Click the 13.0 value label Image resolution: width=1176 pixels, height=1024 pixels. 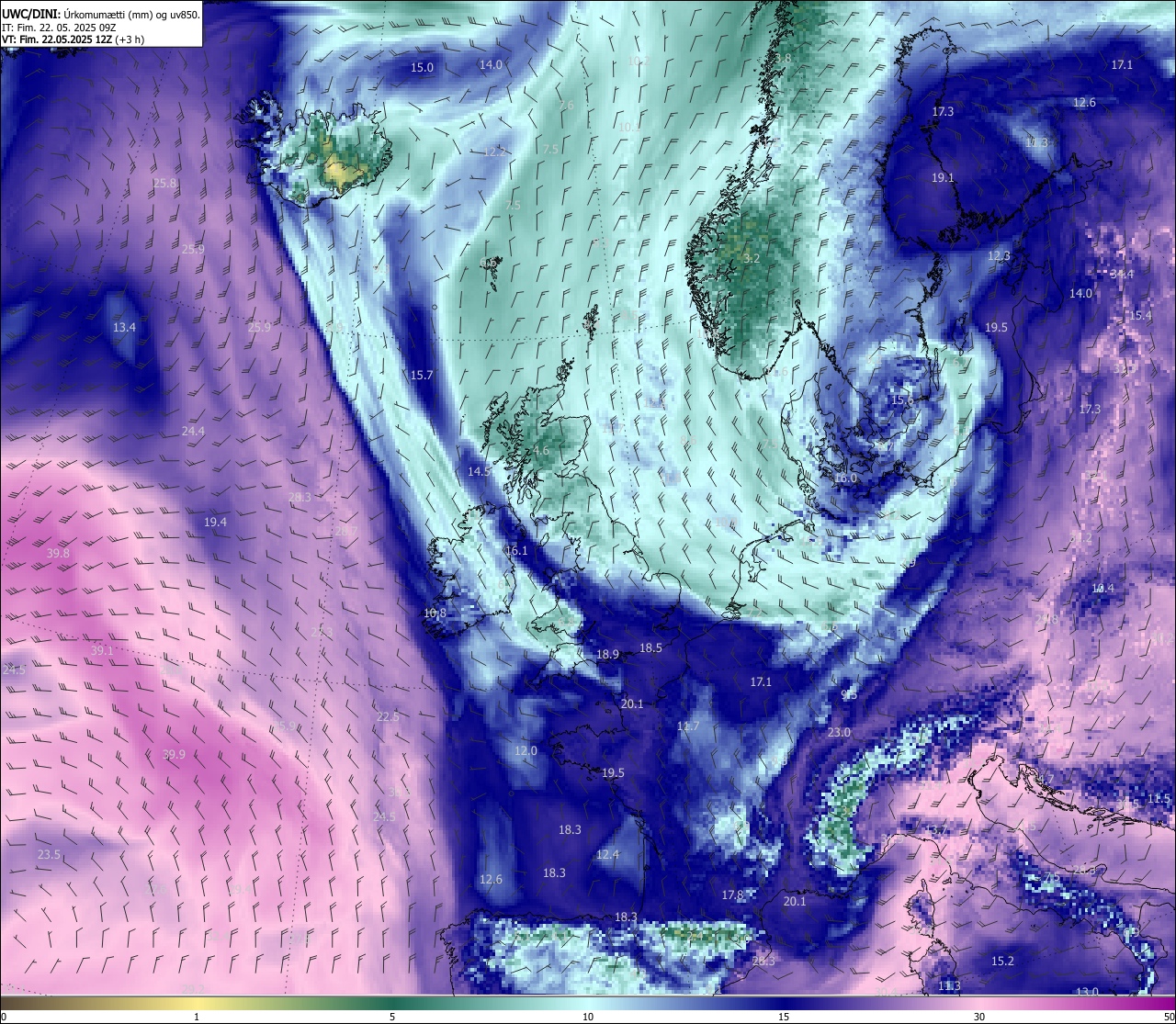click(x=1087, y=993)
